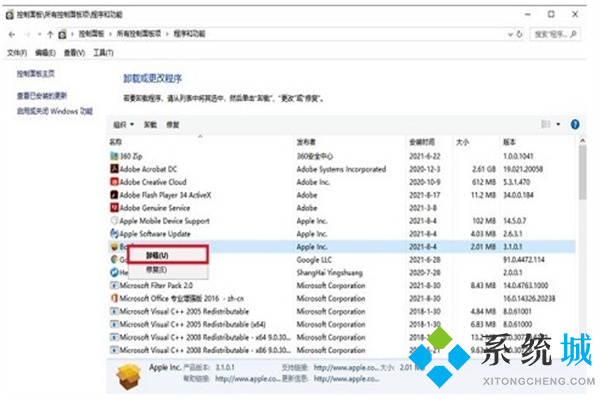The height and width of the screenshot is (399, 600).
Task: Click 'ShangHai Yingshuang' publisher cell
Action: pyautogui.click(x=329, y=273)
